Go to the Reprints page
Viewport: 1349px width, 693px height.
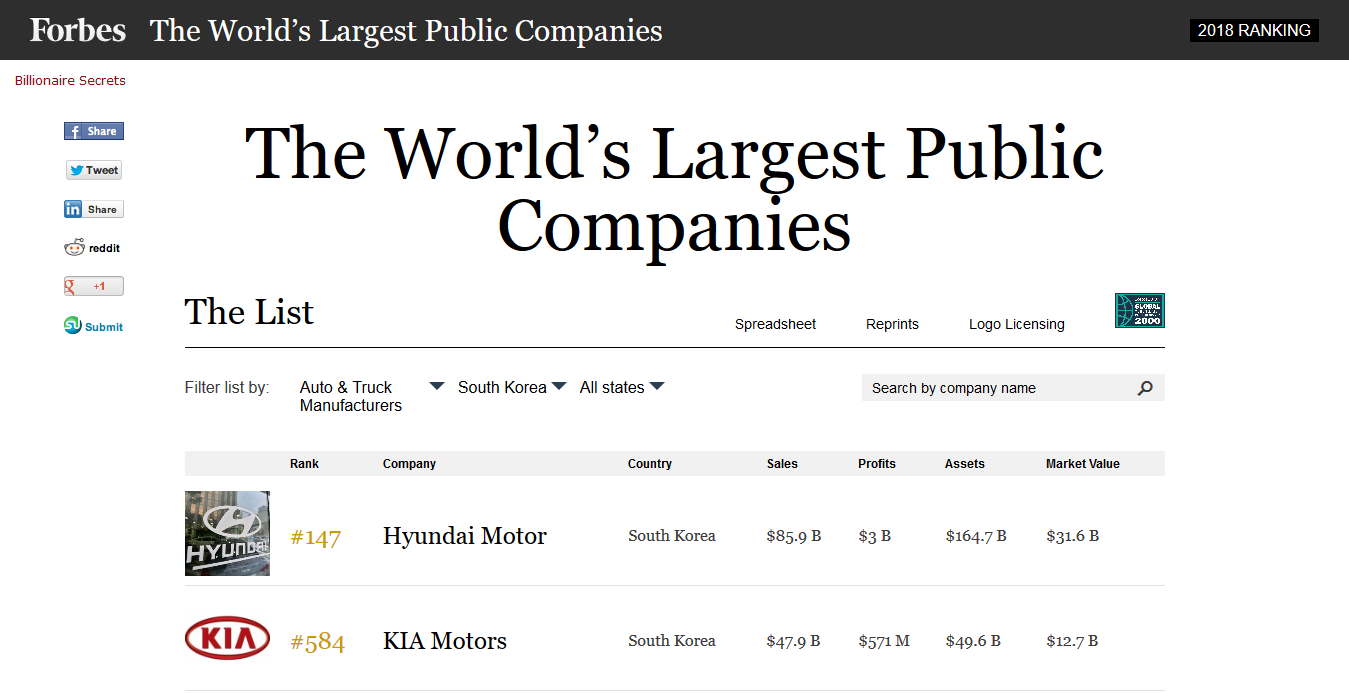(892, 324)
